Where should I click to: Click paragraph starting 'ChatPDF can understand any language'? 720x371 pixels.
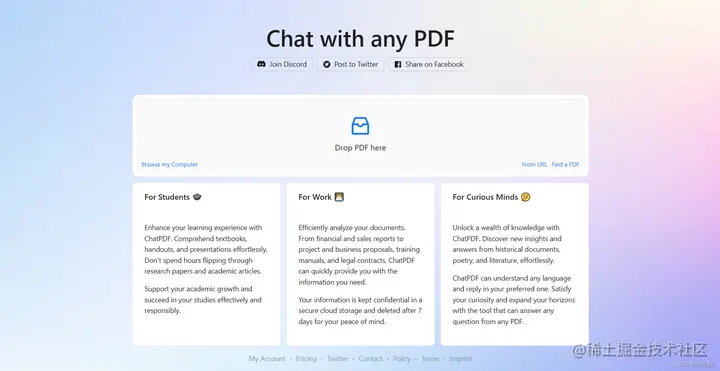pos(513,299)
